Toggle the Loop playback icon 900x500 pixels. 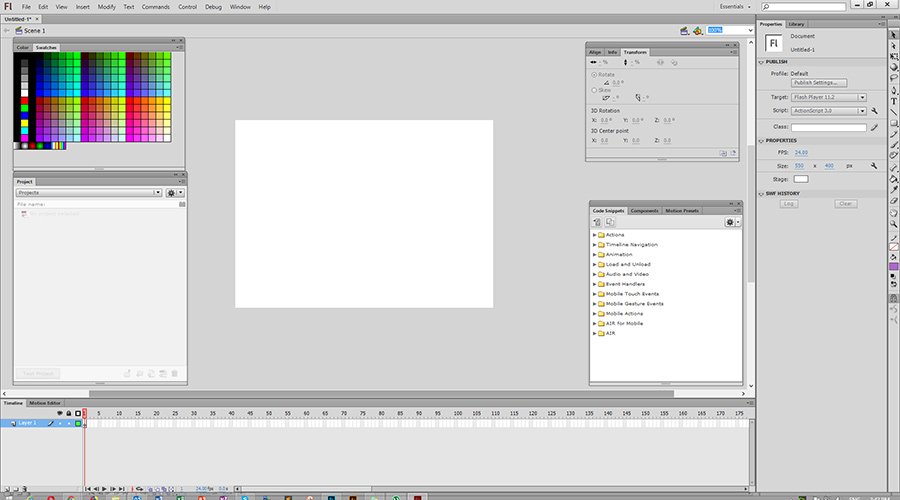(x=139, y=489)
